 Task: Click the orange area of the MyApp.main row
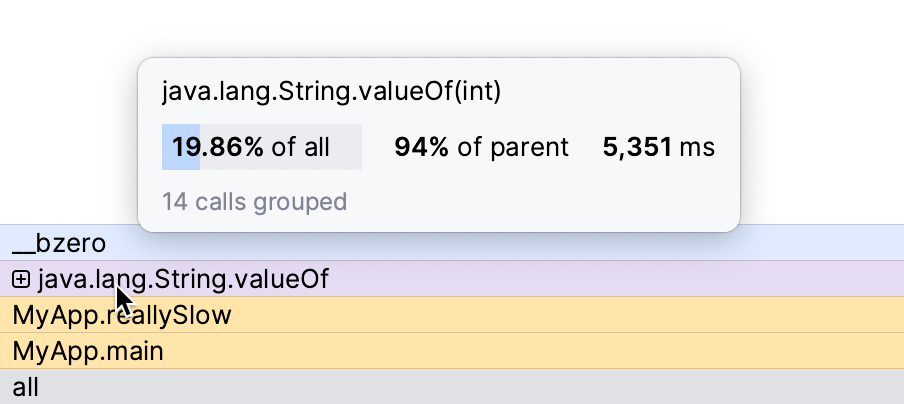(600, 351)
